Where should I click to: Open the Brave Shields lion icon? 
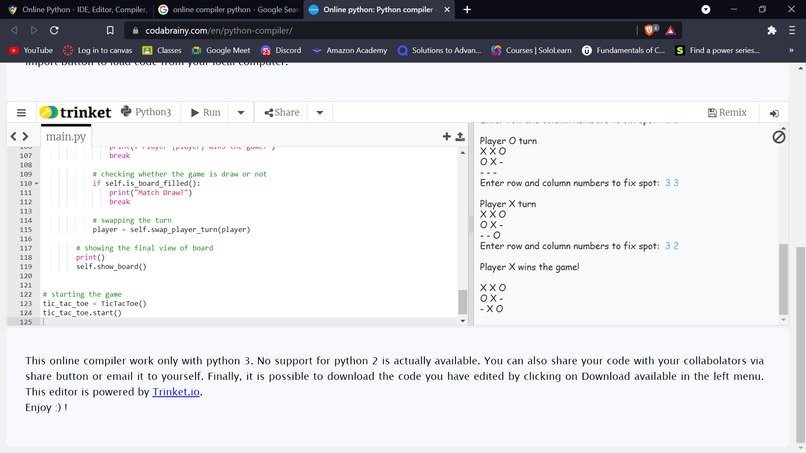coord(649,30)
